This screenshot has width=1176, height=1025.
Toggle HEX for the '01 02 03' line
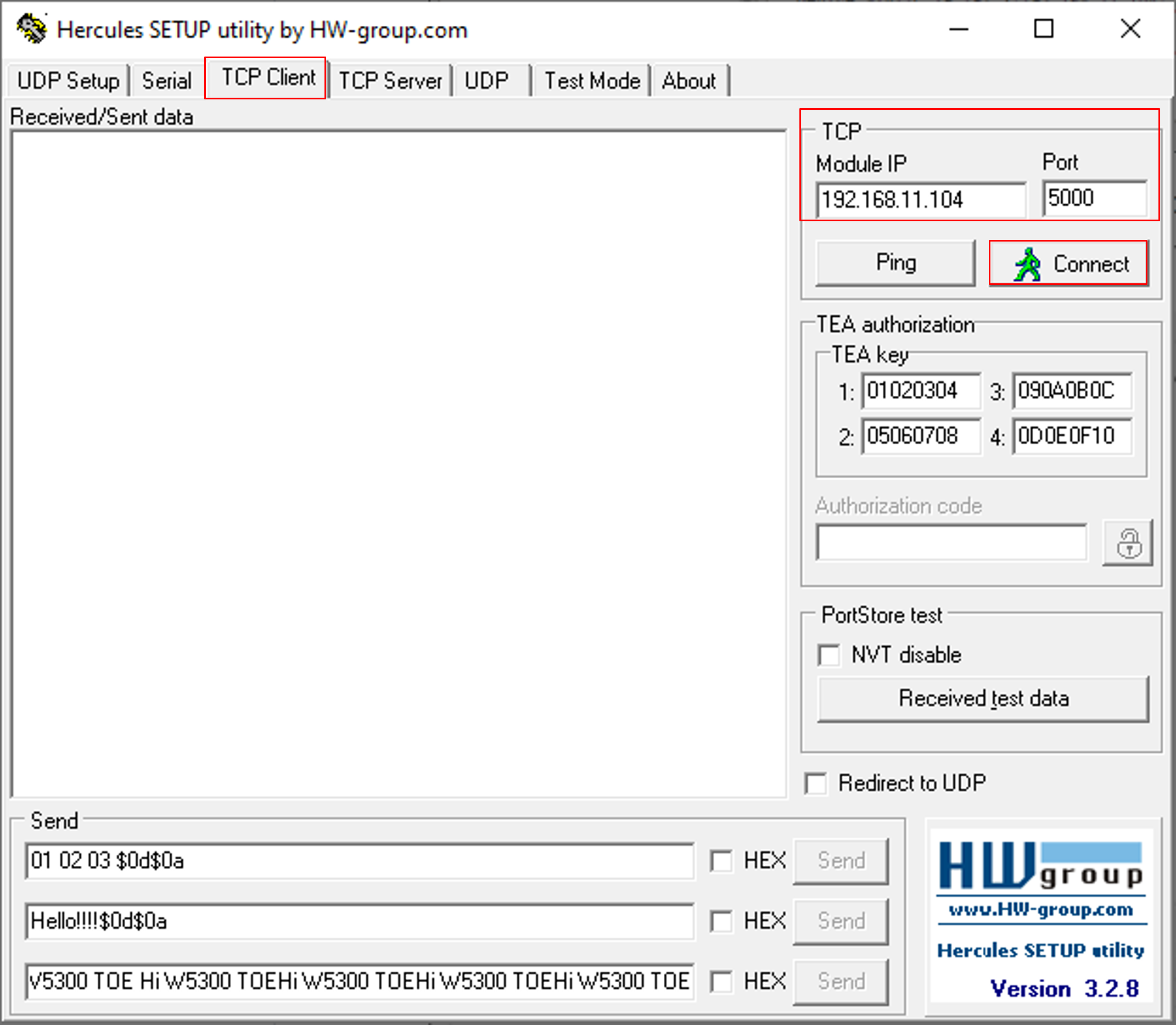(721, 861)
